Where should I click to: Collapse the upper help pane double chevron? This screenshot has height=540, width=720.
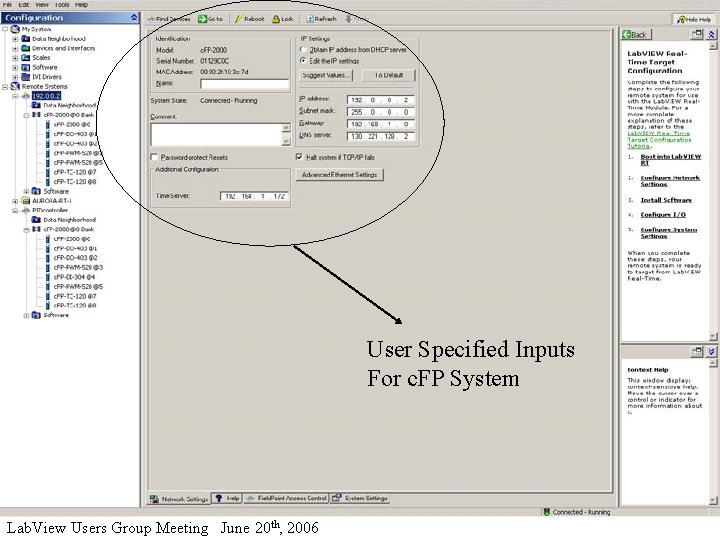click(711, 34)
